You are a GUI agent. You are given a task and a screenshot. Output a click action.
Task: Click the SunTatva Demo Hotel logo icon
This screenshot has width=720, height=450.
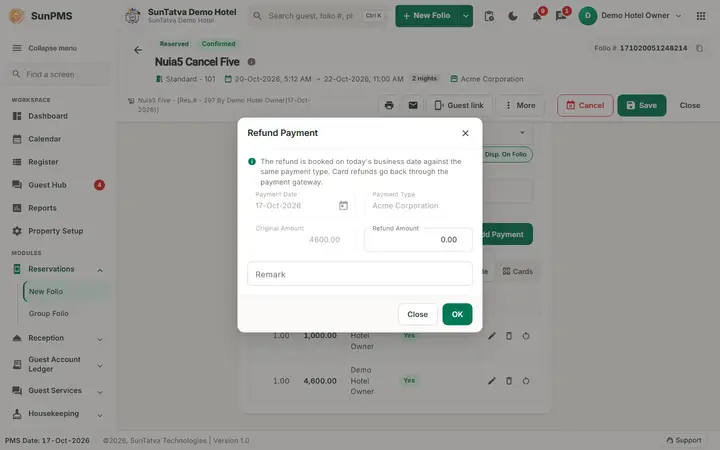pyautogui.click(x=133, y=16)
